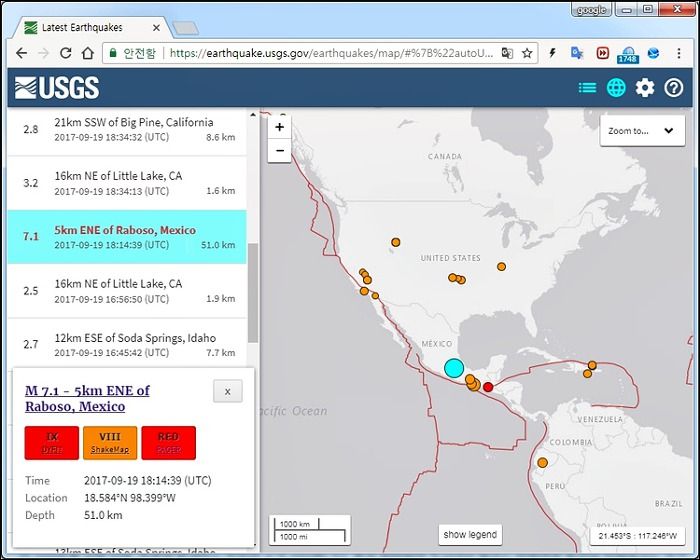
Task: Open settings gear in USGS header
Action: (645, 88)
